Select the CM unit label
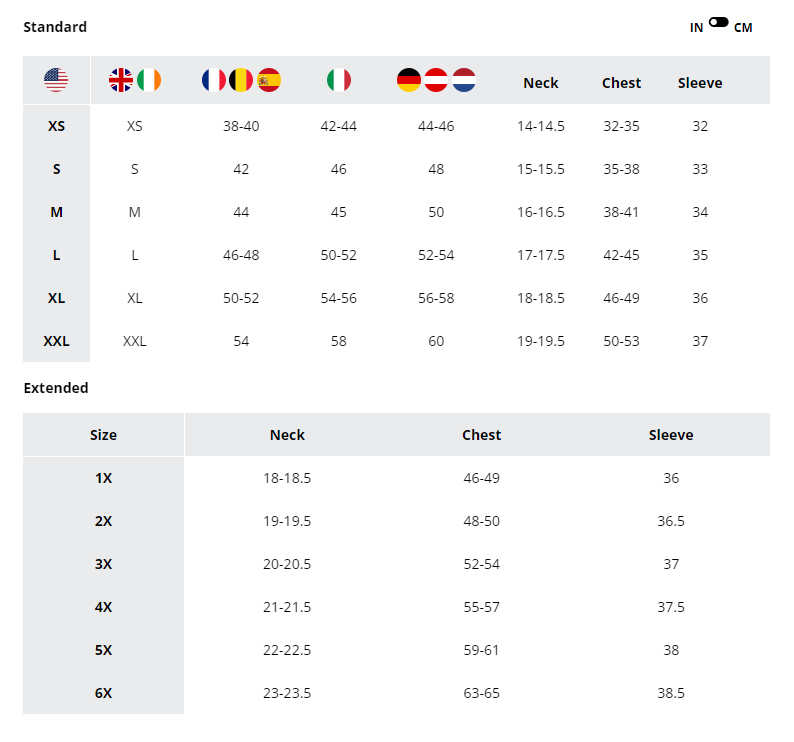This screenshot has height=742, width=794. pos(743,28)
